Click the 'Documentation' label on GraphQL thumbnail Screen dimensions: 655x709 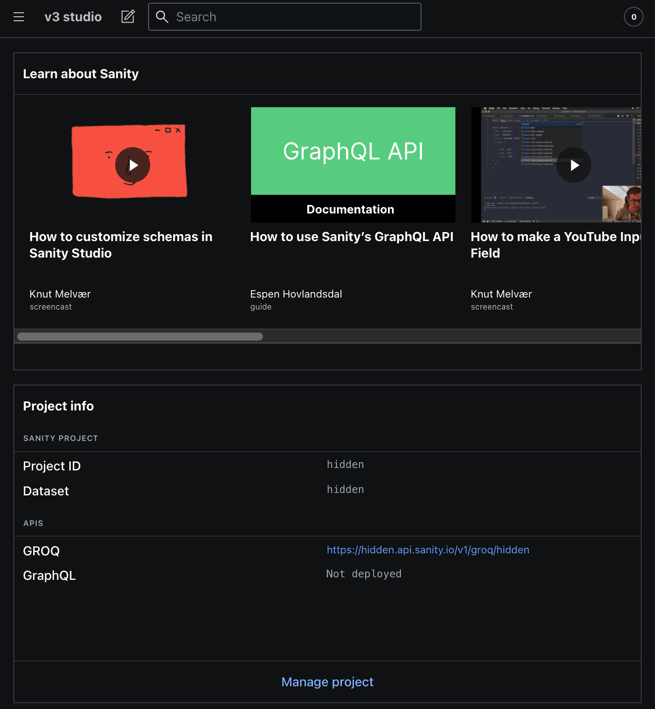[x=350, y=209]
